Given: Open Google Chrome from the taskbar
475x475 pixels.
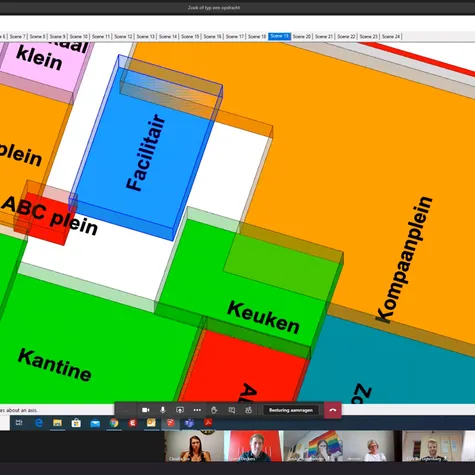Looking at the screenshot, I should (114, 423).
